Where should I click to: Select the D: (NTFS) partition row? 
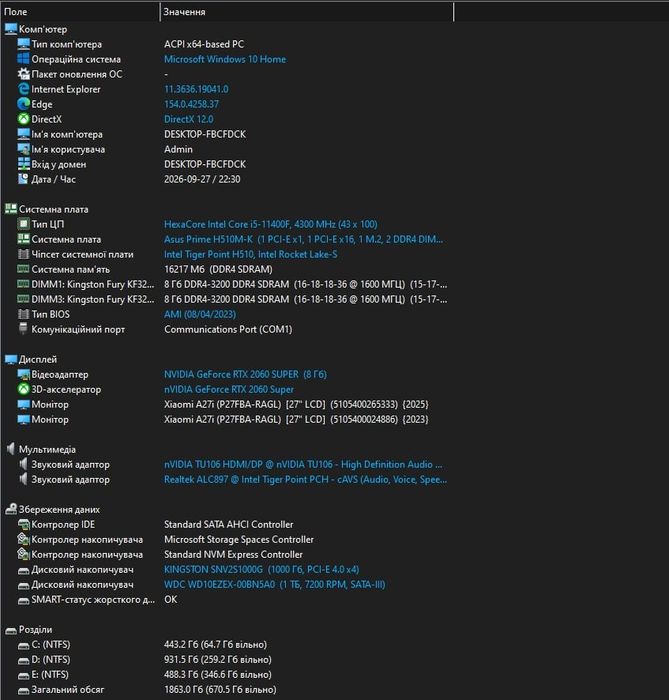tap(145, 659)
